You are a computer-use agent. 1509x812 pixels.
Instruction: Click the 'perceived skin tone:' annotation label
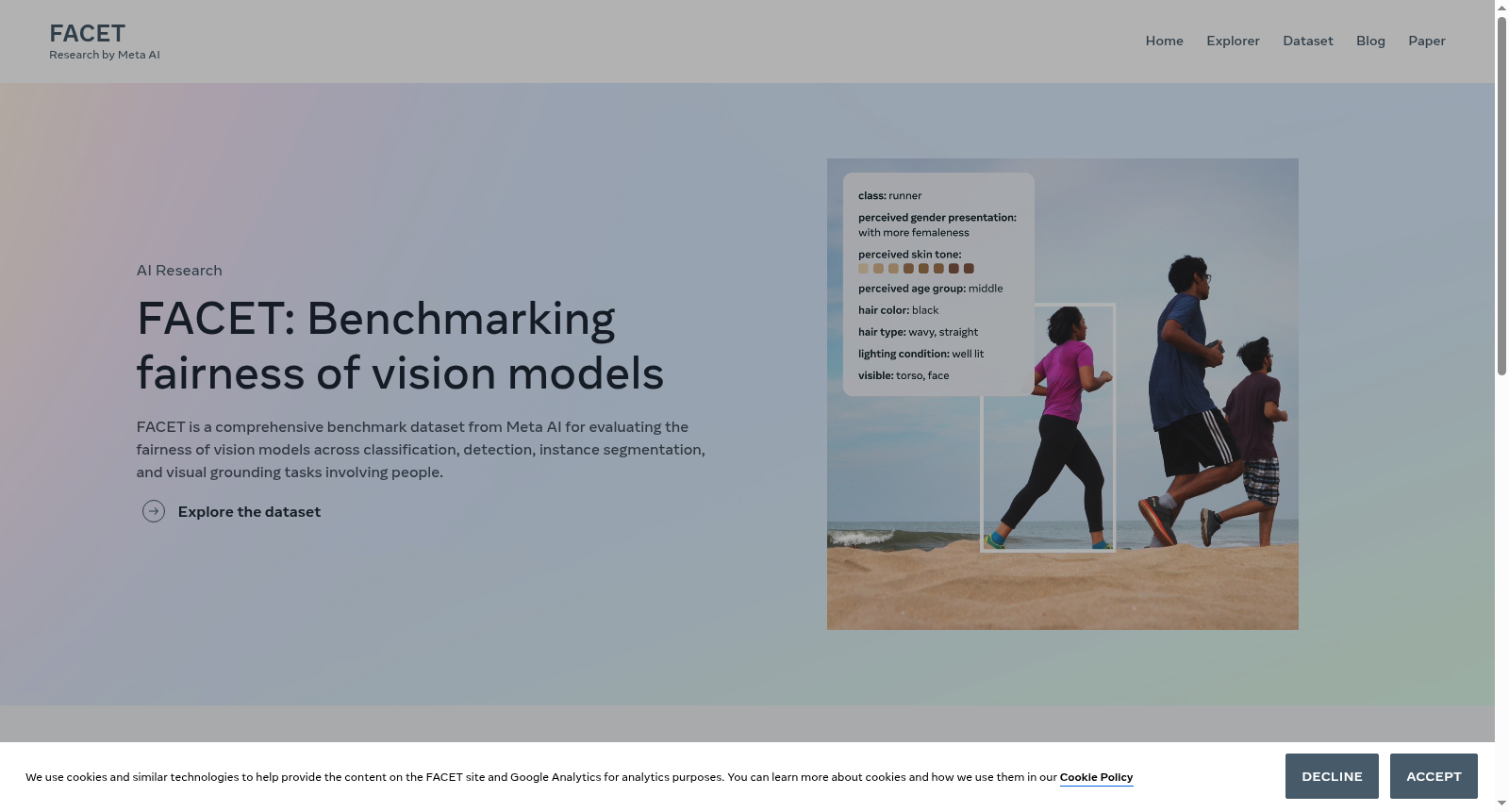point(910,255)
